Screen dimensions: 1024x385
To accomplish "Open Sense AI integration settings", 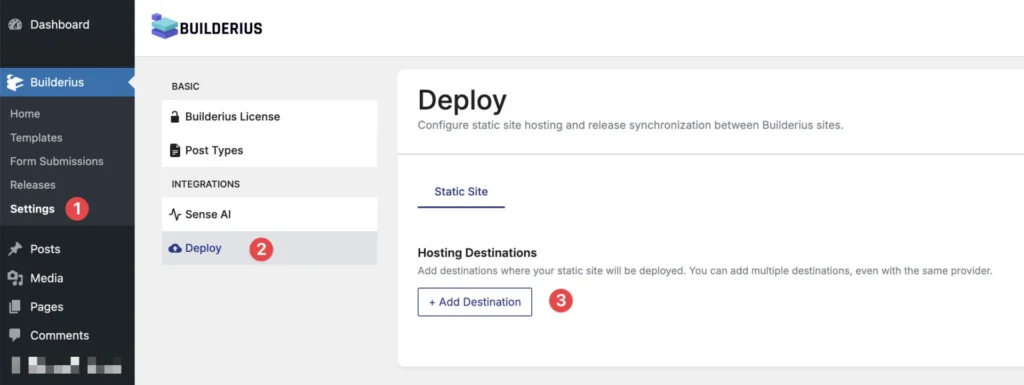I will [269, 214].
